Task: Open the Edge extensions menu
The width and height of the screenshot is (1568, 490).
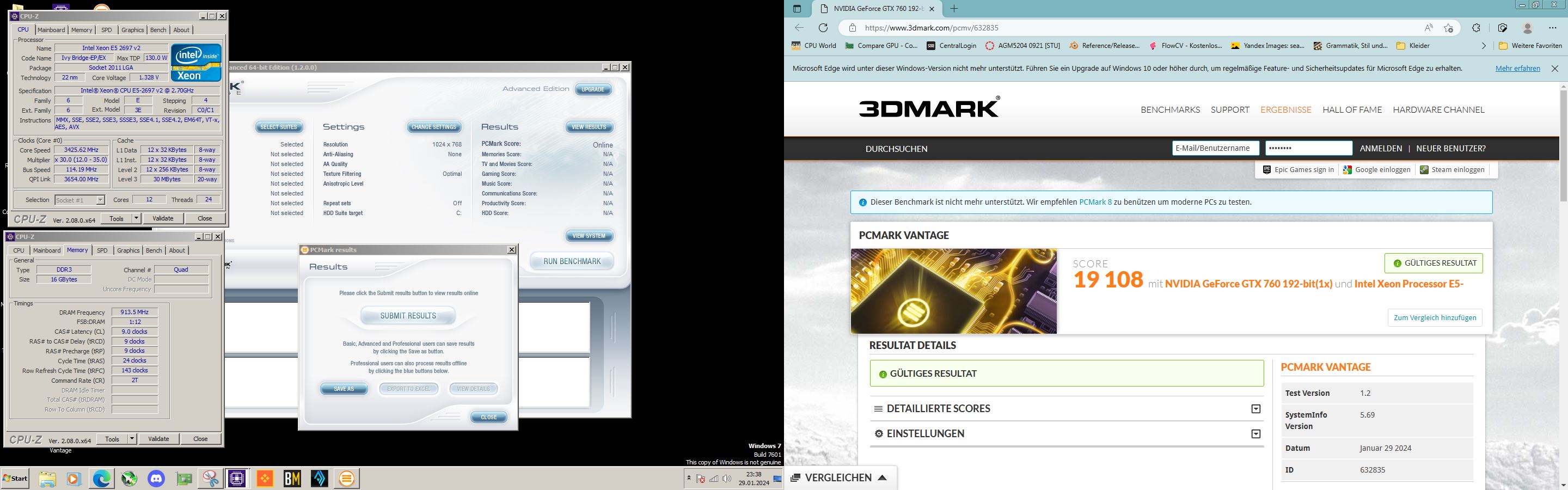Action: pyautogui.click(x=1476, y=28)
